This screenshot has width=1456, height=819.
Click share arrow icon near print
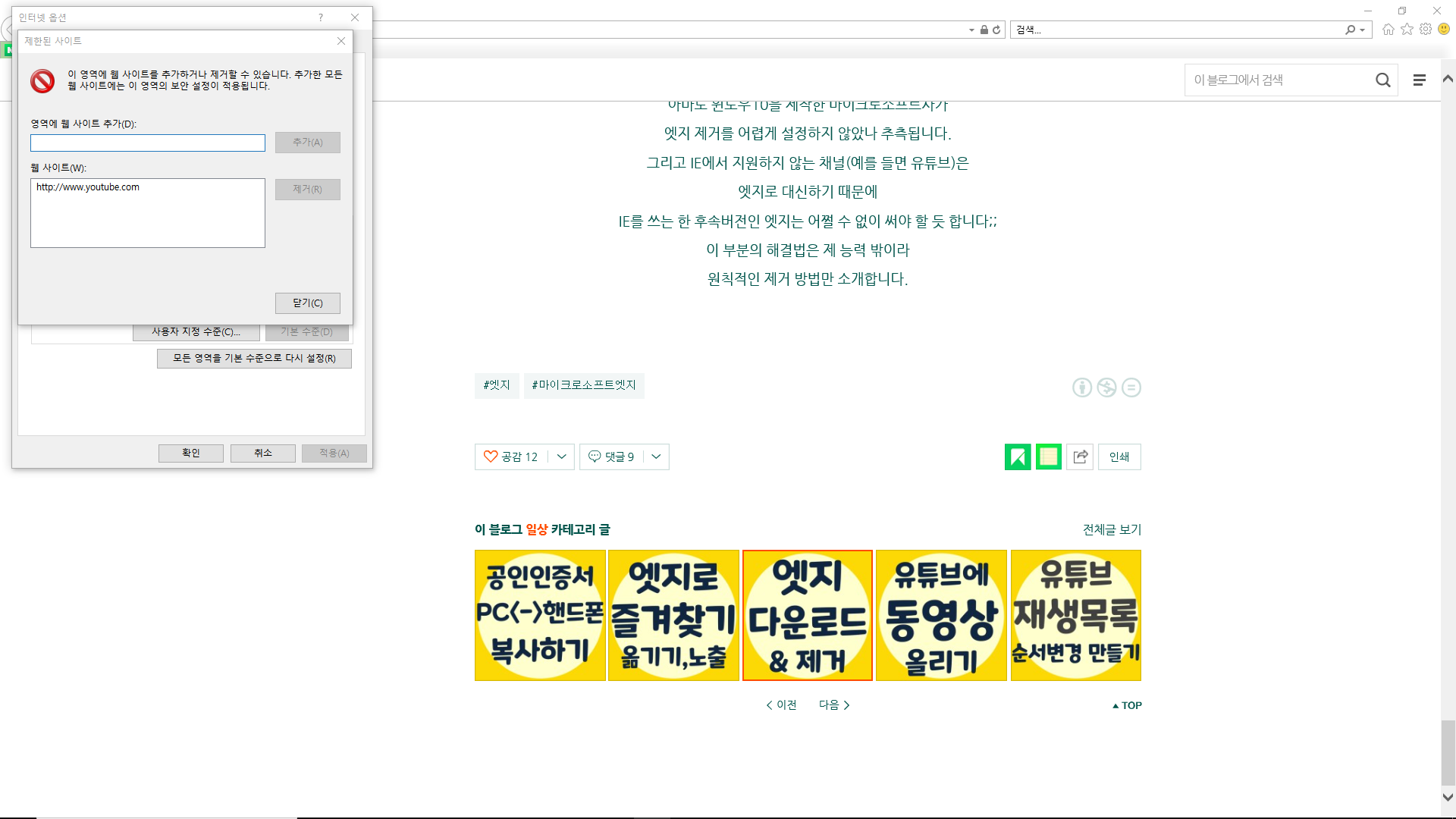click(x=1080, y=457)
